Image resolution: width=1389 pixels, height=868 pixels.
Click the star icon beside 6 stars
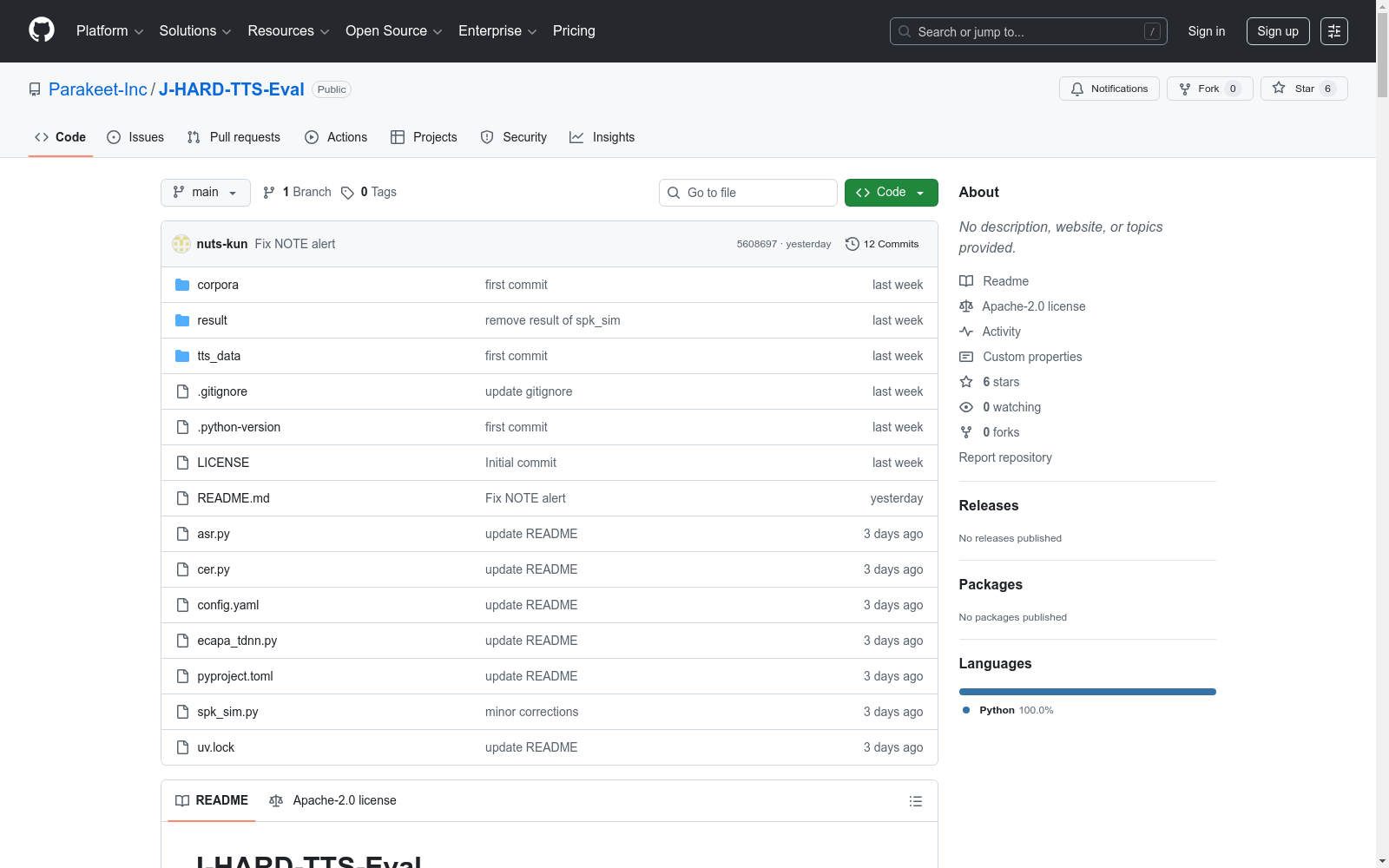[x=966, y=382]
